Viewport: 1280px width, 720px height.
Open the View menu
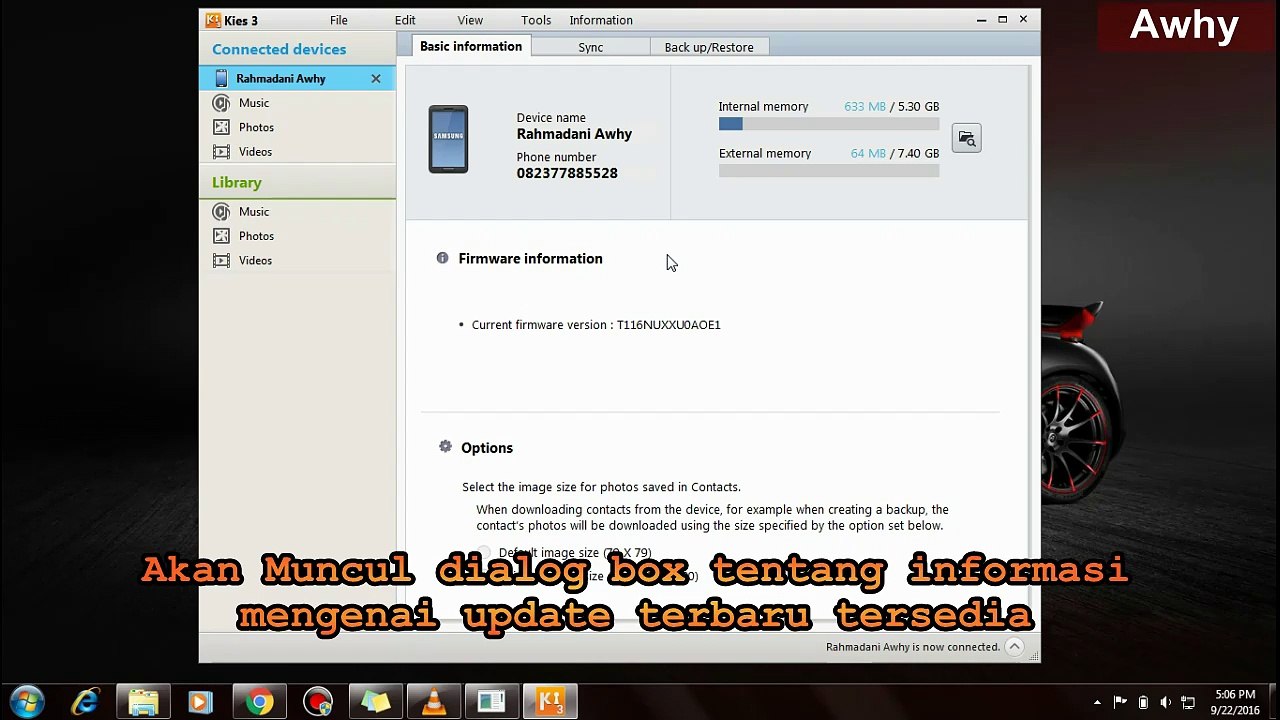pyautogui.click(x=470, y=20)
